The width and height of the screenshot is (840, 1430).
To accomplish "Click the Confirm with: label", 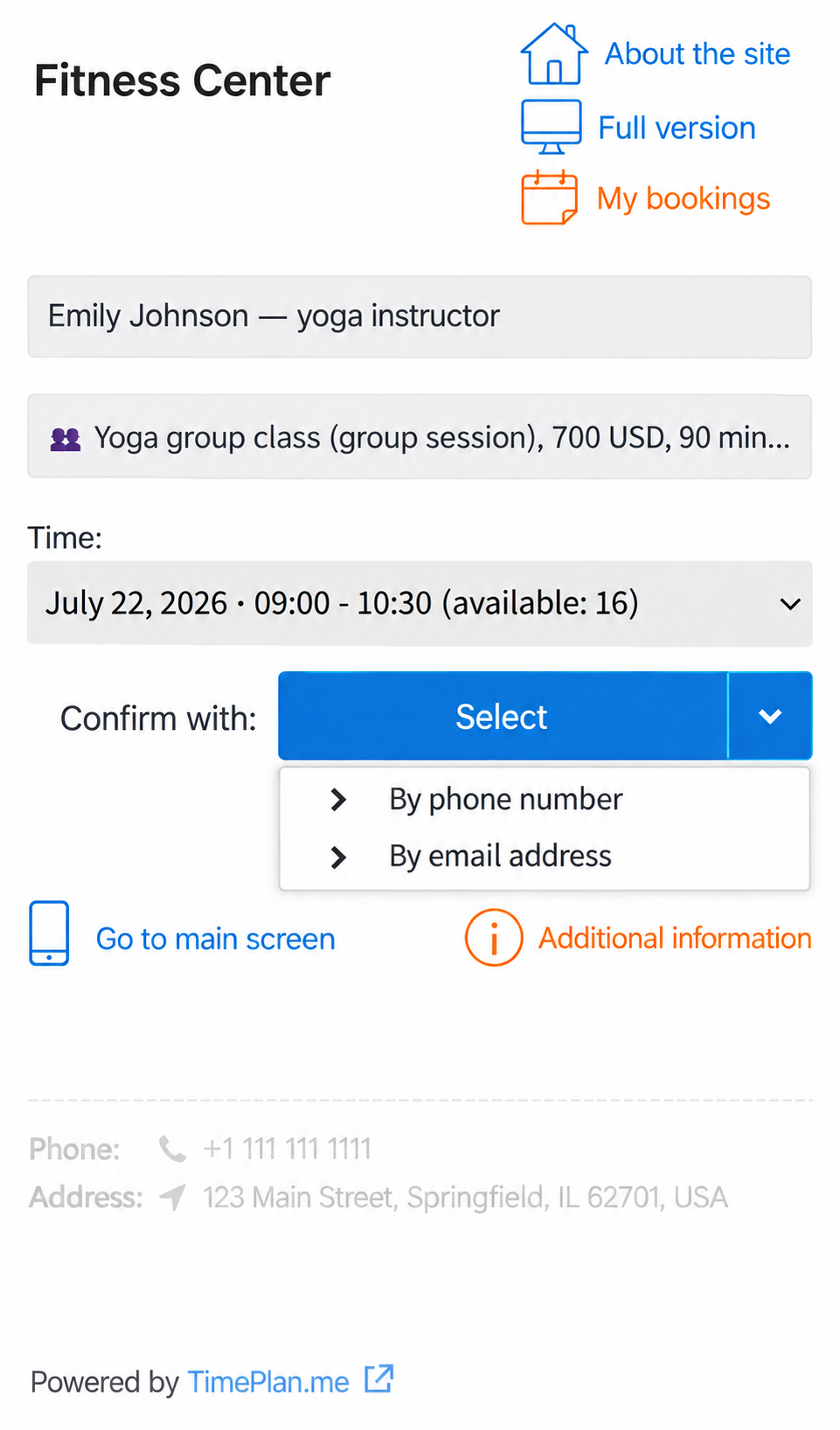I will coord(158,718).
